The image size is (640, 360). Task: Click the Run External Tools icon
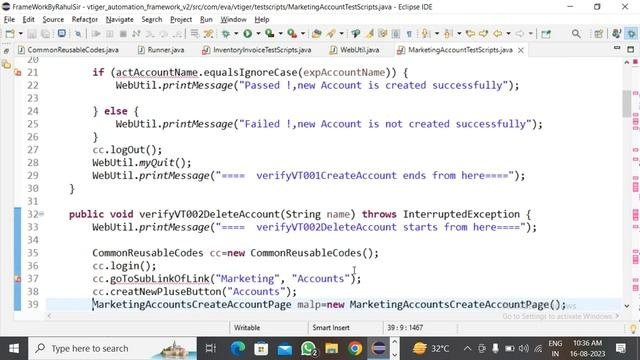point(292,34)
